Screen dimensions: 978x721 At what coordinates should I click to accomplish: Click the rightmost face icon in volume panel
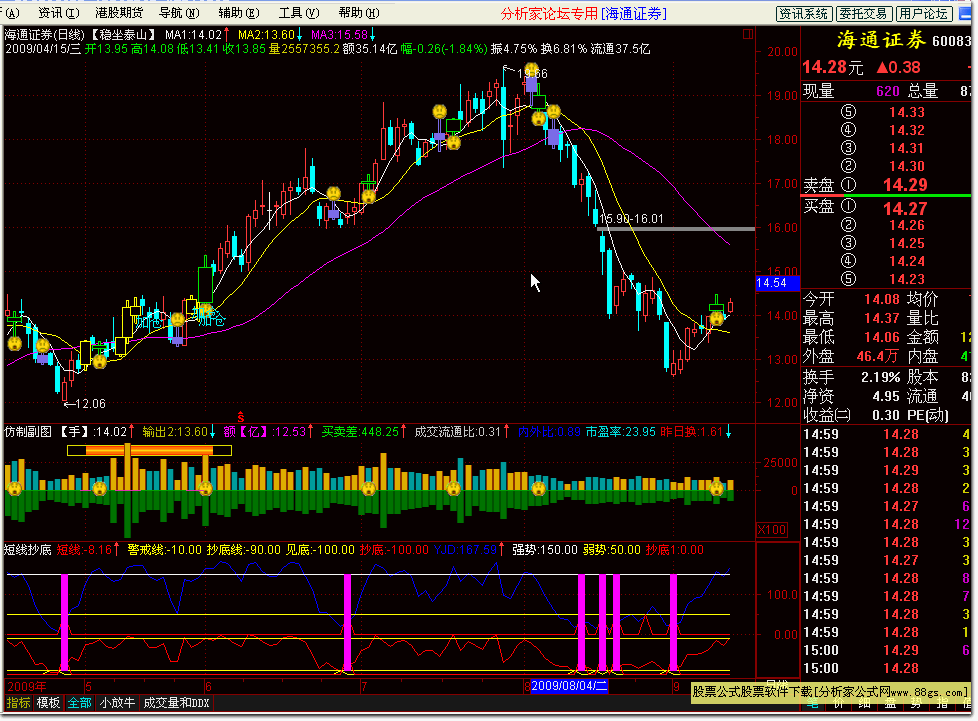(717, 489)
